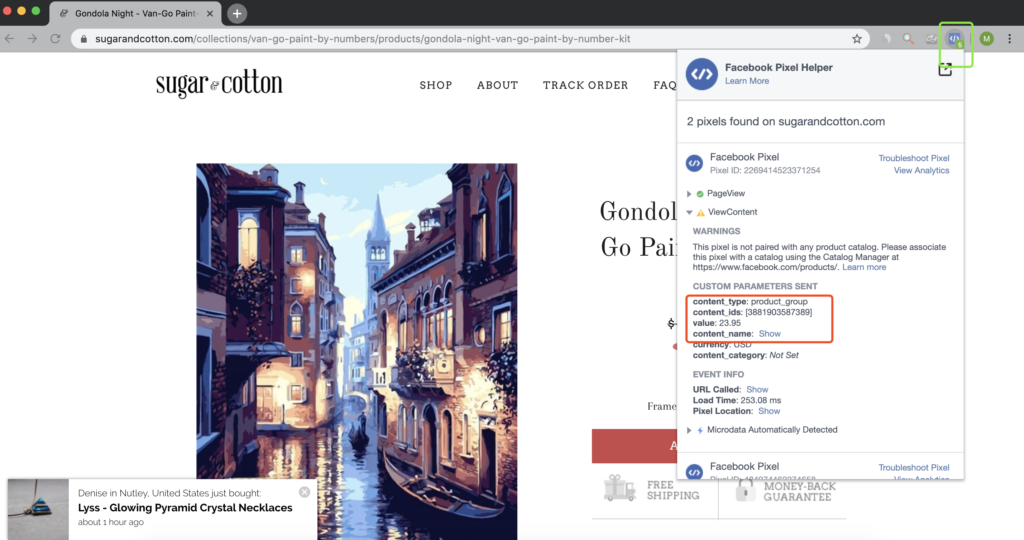Click the Facebook Pixel Helper logo
Screen dimensions: 1024x540
tap(701, 74)
